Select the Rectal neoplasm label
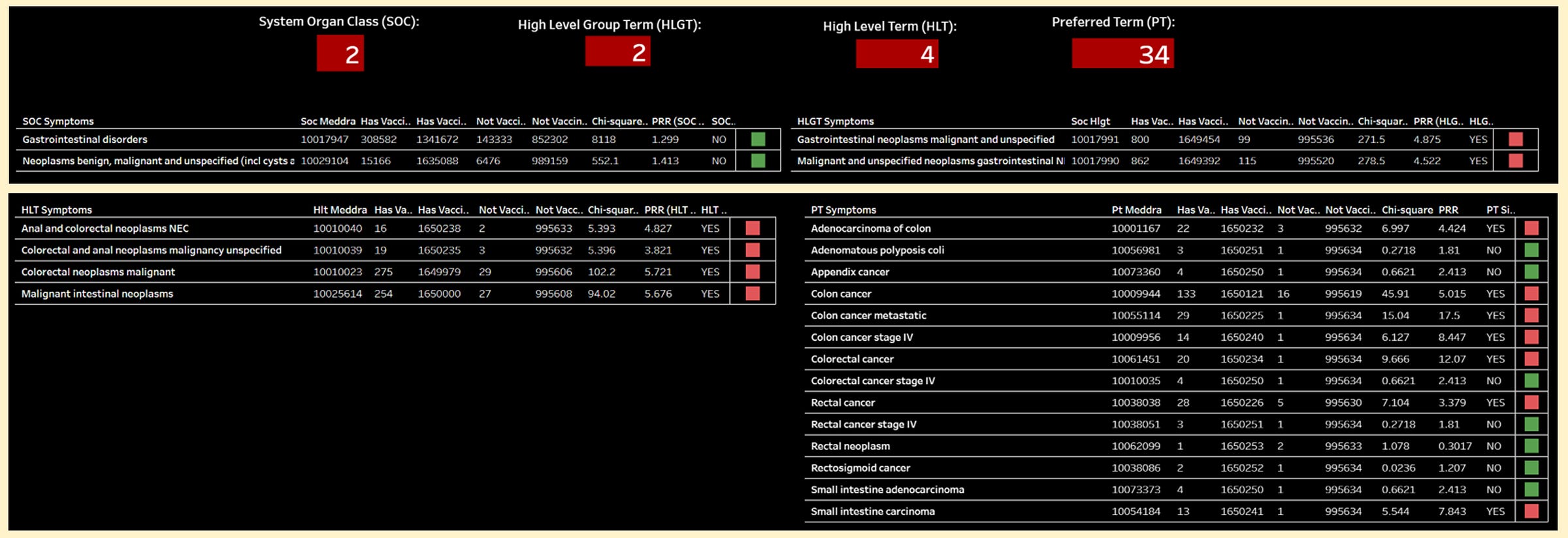Image resolution: width=1568 pixels, height=538 pixels. pos(851,446)
